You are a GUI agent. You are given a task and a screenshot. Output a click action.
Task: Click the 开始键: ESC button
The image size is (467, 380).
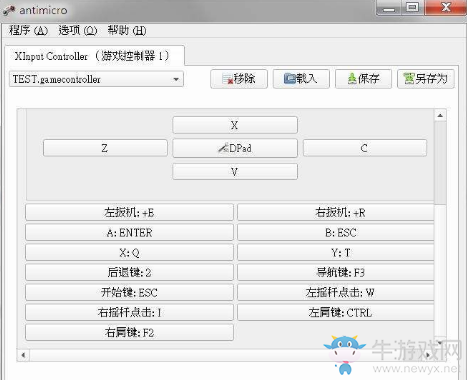point(129,292)
